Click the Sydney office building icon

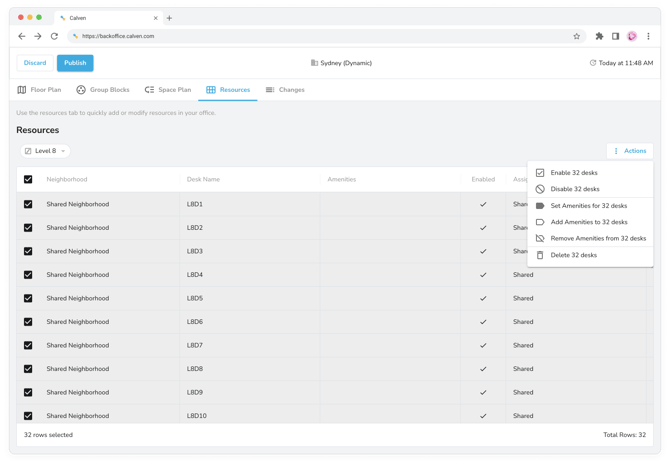[x=314, y=63]
